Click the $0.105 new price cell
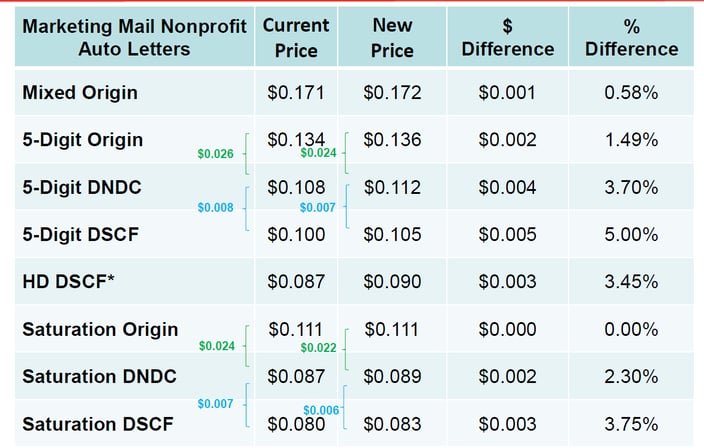704x448 pixels. [x=392, y=235]
